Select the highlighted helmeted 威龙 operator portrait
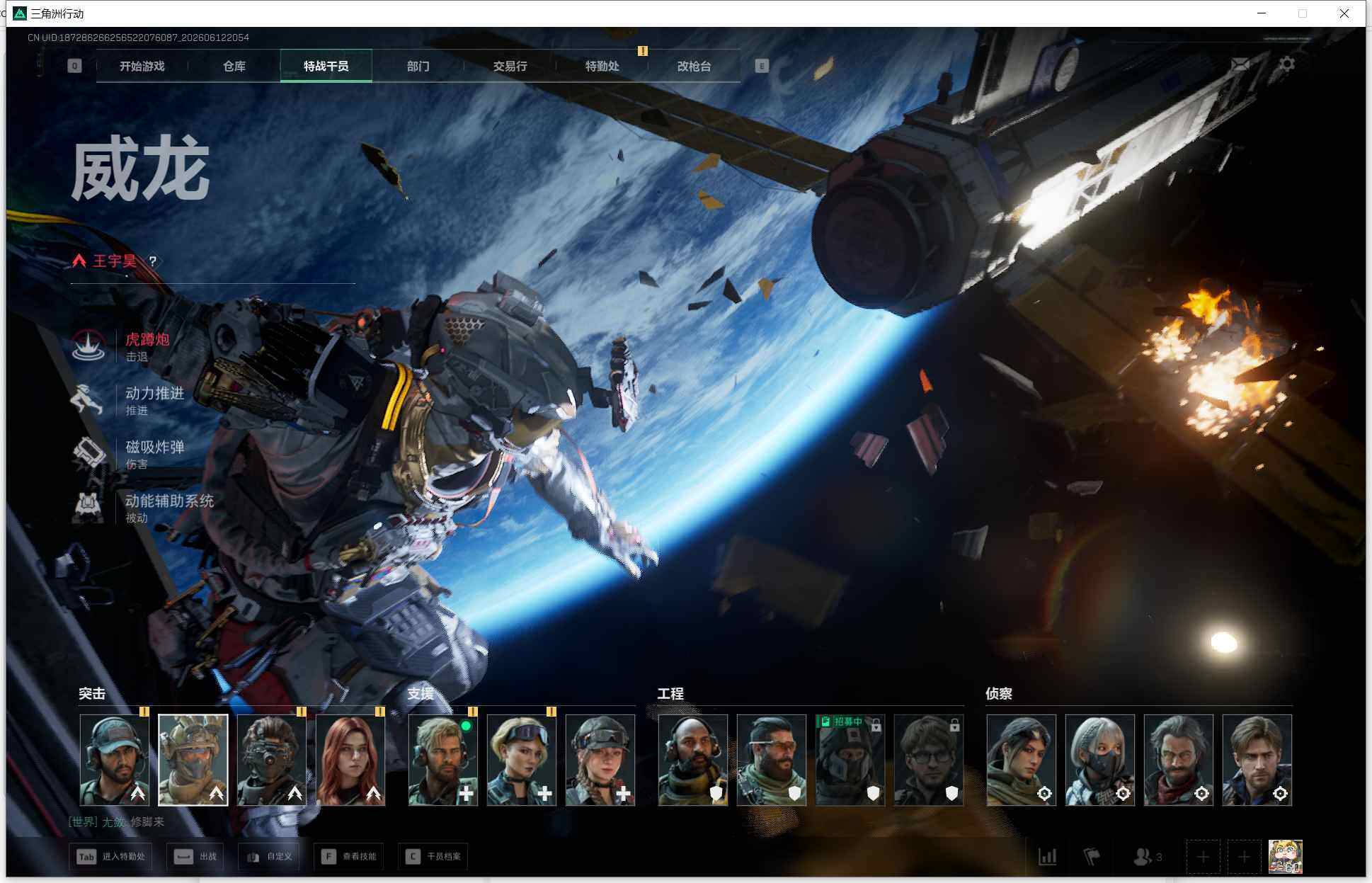Viewport: 1372px width, 883px height. [x=193, y=760]
